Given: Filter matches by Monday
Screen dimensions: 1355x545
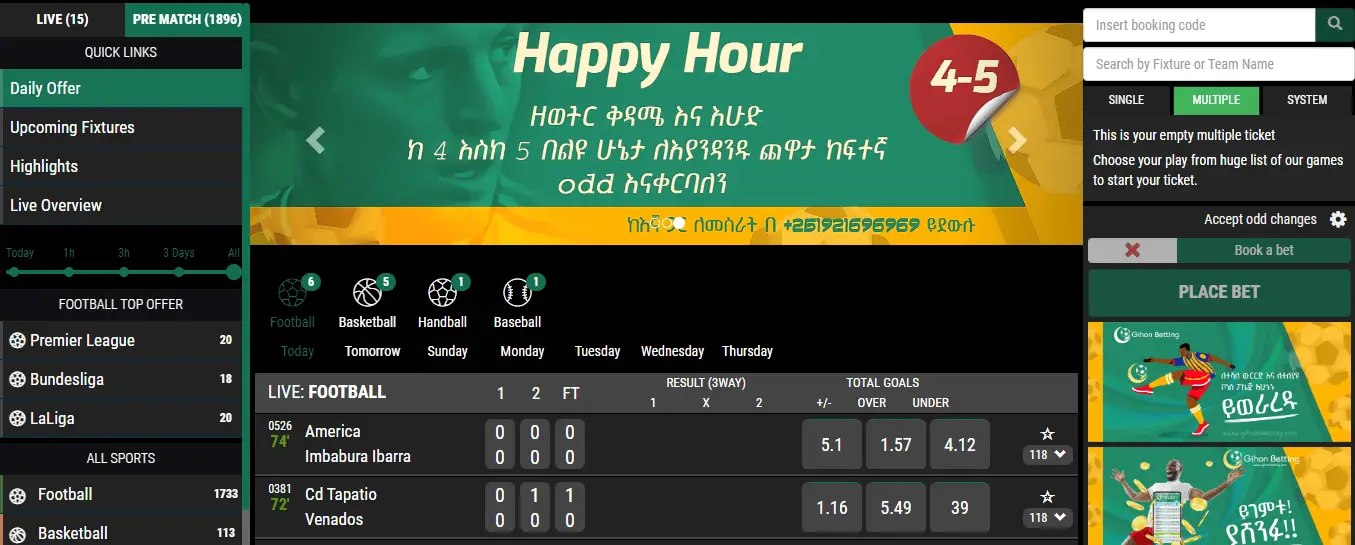Looking at the screenshot, I should pos(522,351).
